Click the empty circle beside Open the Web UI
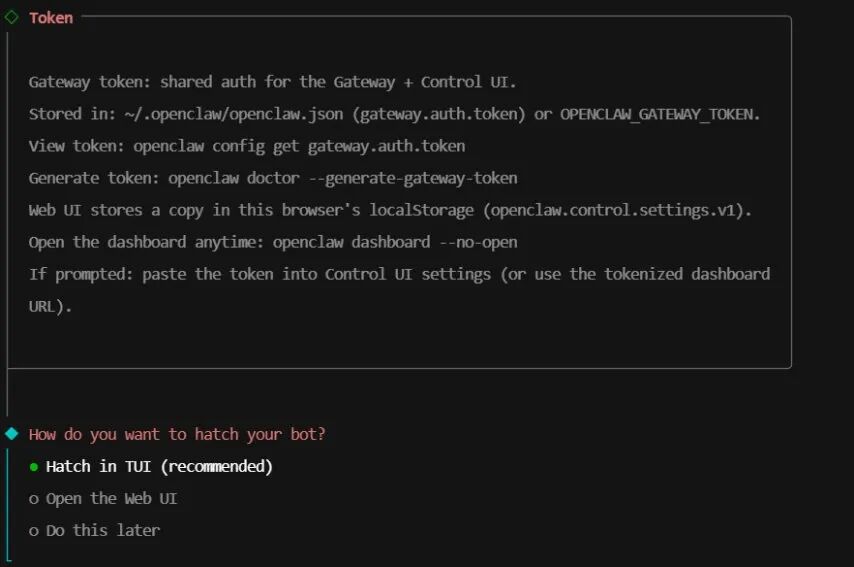This screenshot has width=854, height=567. pyautogui.click(x=34, y=499)
